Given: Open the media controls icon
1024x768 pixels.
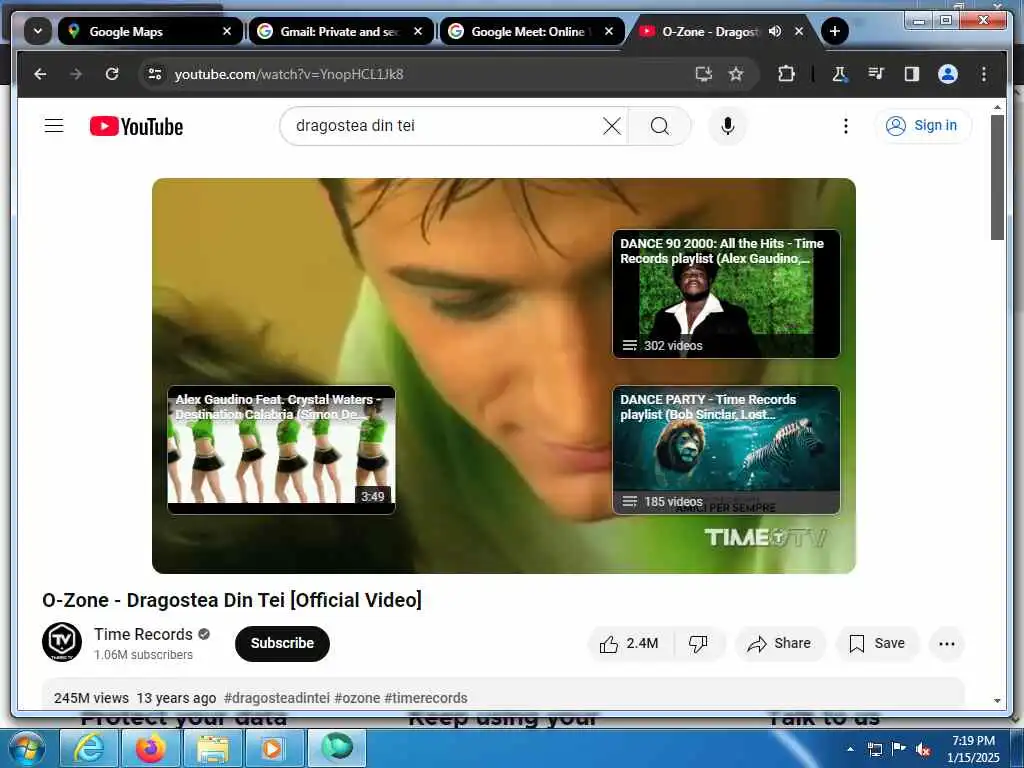Looking at the screenshot, I should [x=876, y=74].
